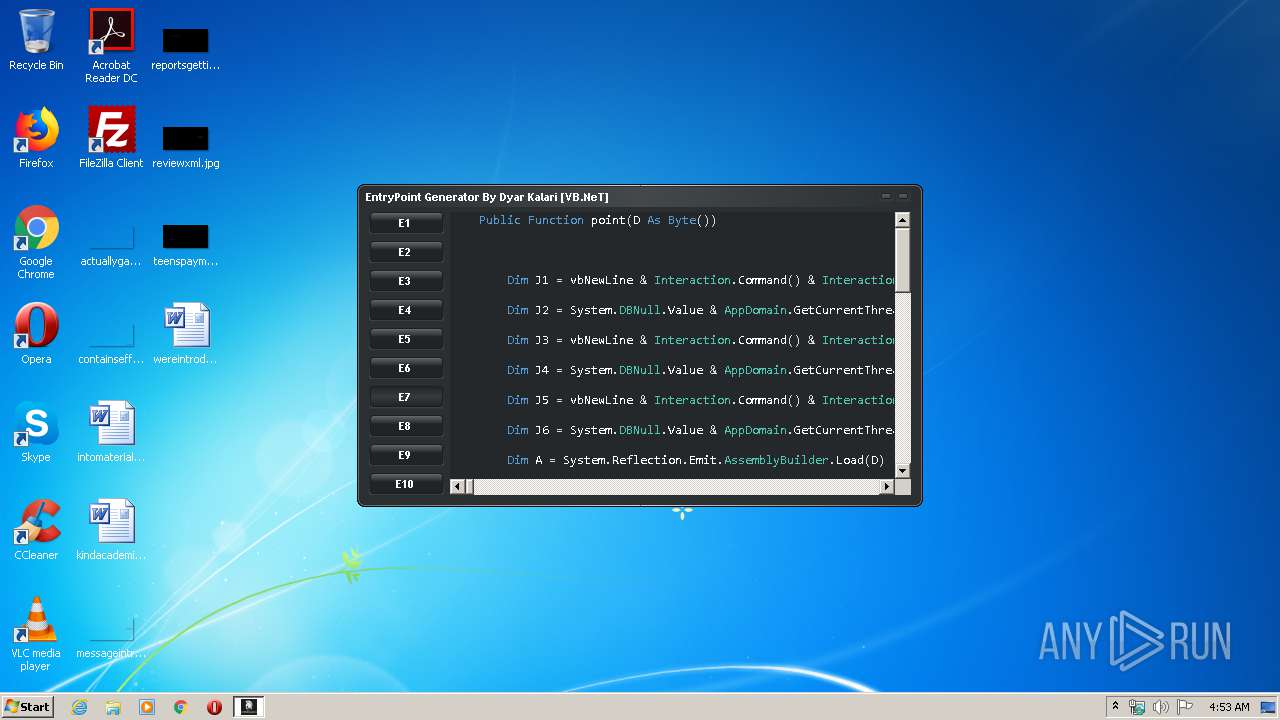Select the messageintr... desktop file
This screenshot has width=1280, height=720.
click(111, 636)
